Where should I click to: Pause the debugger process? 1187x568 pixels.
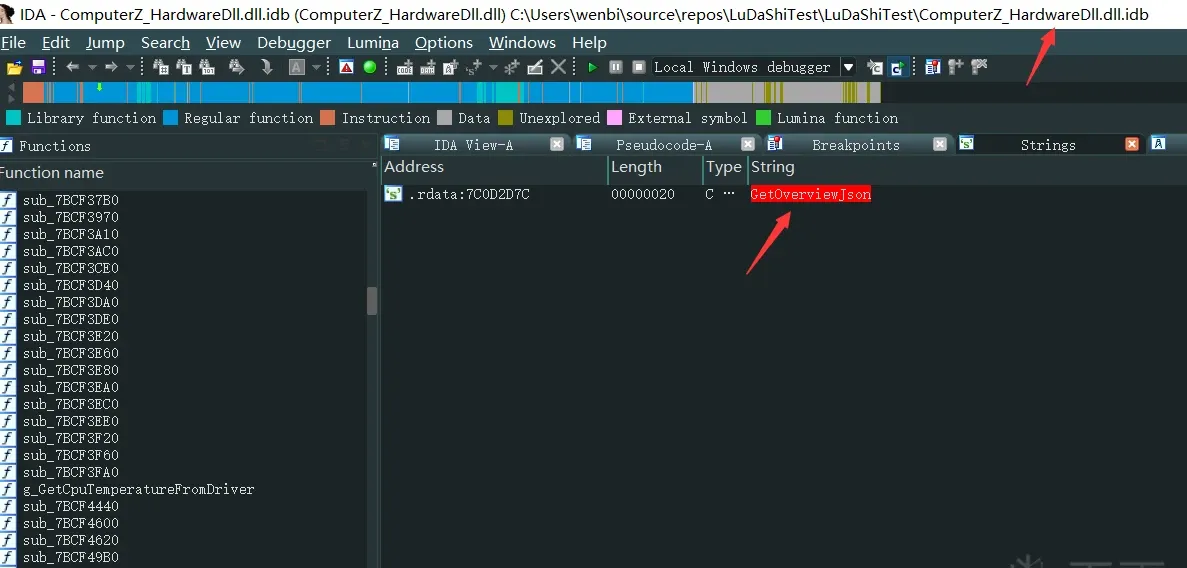pyautogui.click(x=615, y=67)
